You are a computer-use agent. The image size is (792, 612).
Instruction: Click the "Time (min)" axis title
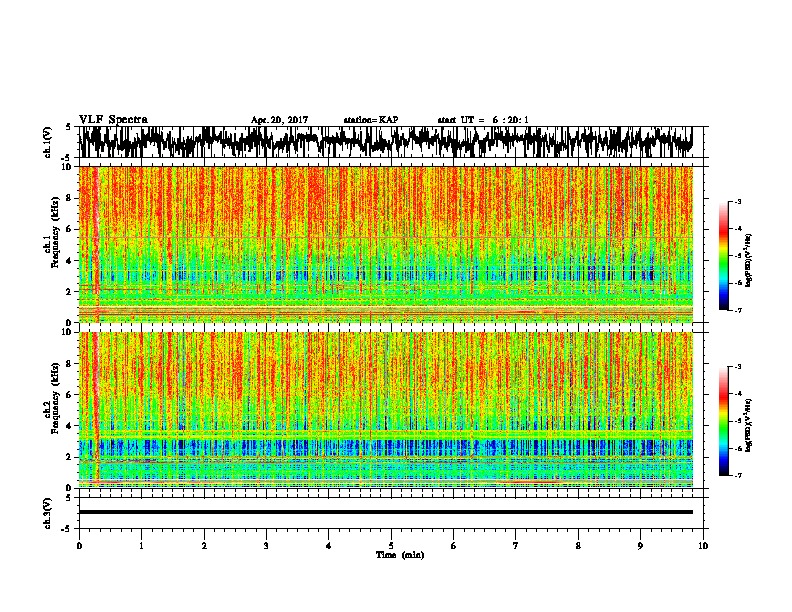pos(400,555)
